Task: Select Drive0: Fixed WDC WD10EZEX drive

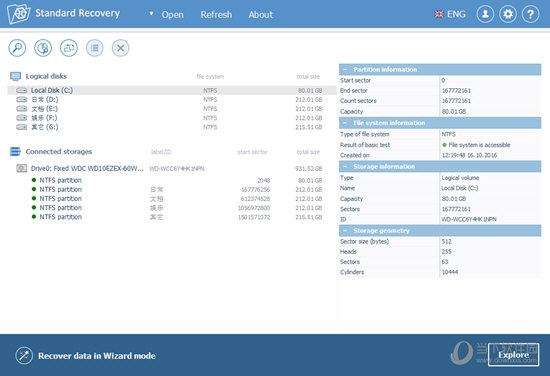Action: point(172,168)
